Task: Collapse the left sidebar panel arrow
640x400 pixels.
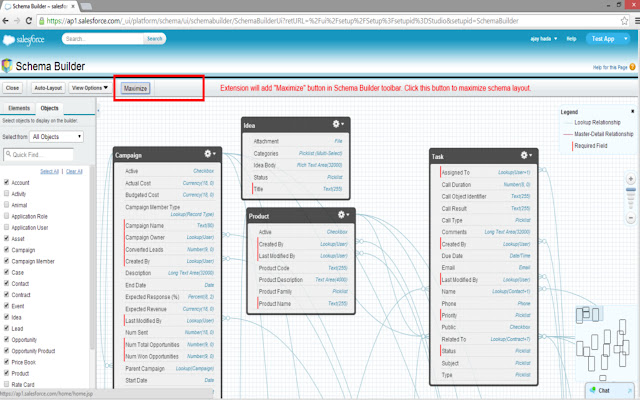Action: tap(98, 111)
